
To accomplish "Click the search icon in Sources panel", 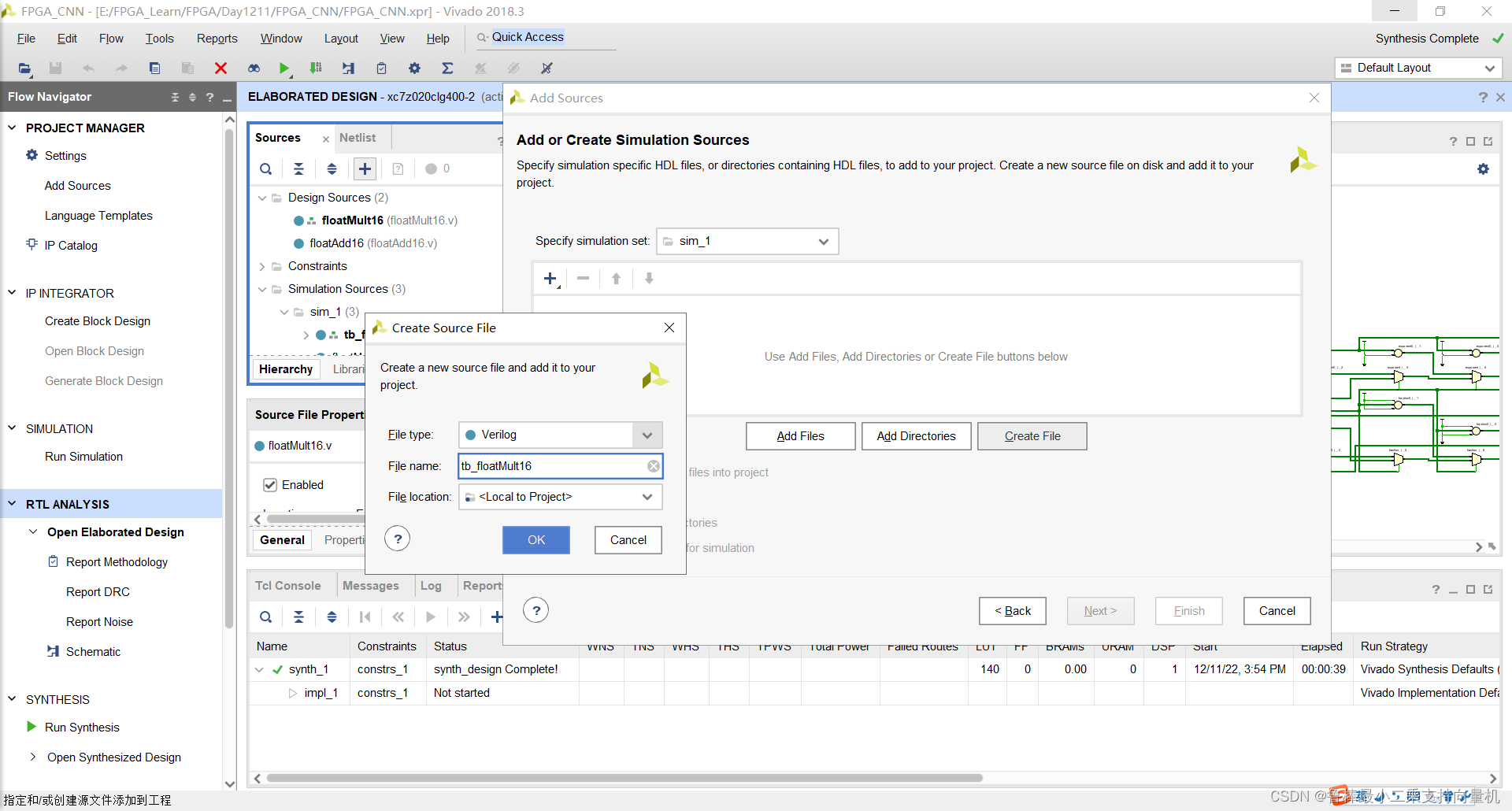I will [x=266, y=168].
